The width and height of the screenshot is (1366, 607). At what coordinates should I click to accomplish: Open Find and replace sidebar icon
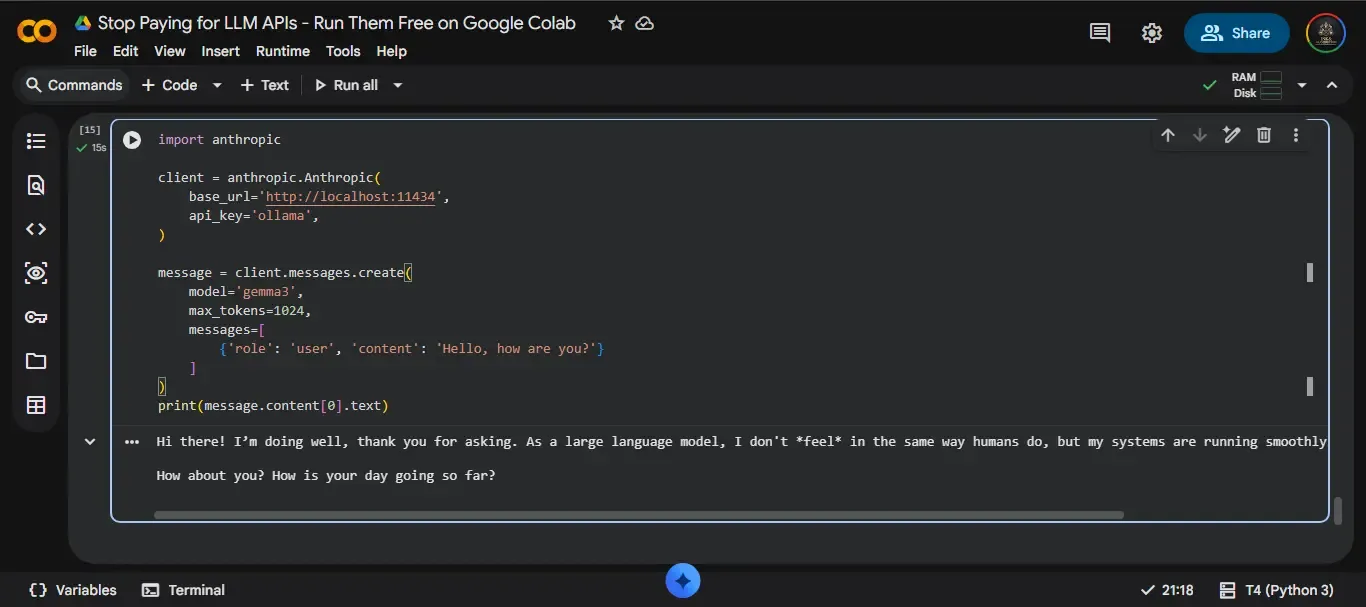click(36, 185)
